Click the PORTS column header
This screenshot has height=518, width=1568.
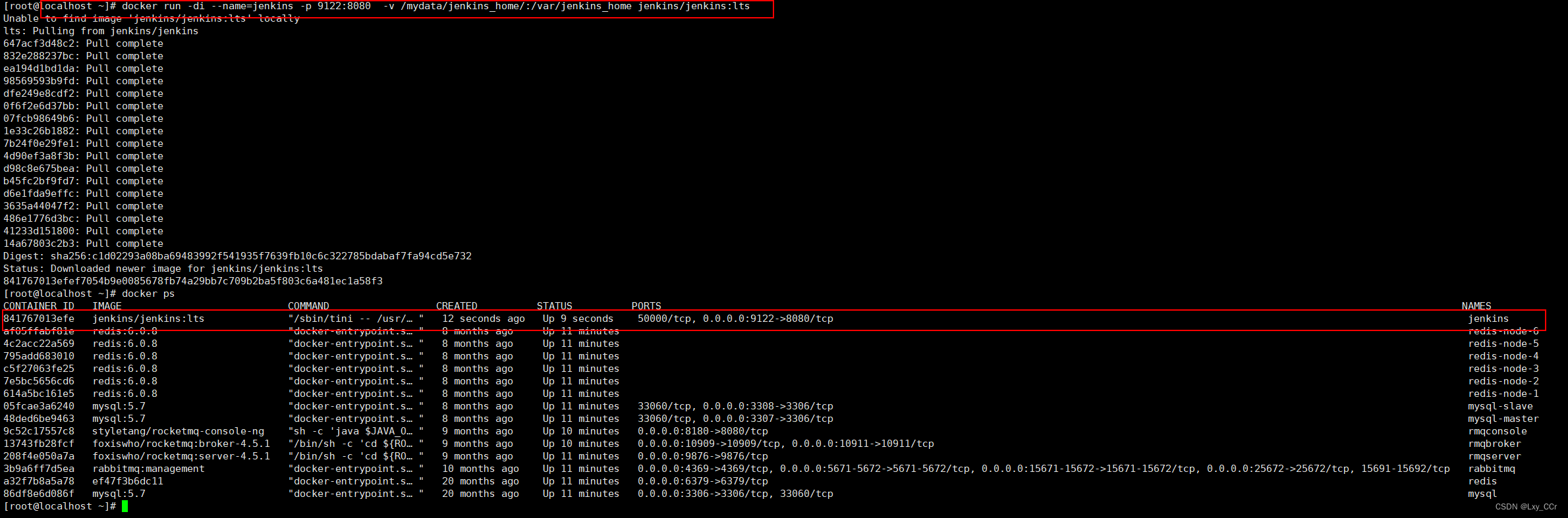(646, 306)
